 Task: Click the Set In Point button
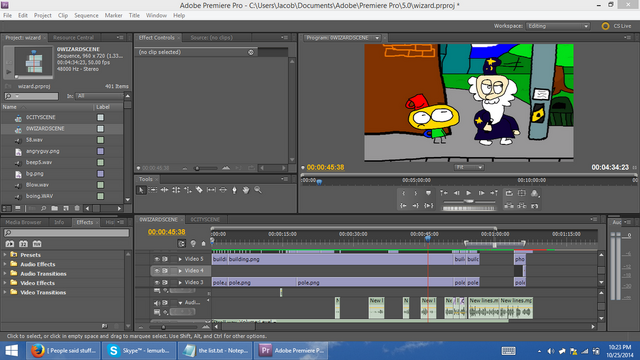tap(404, 193)
